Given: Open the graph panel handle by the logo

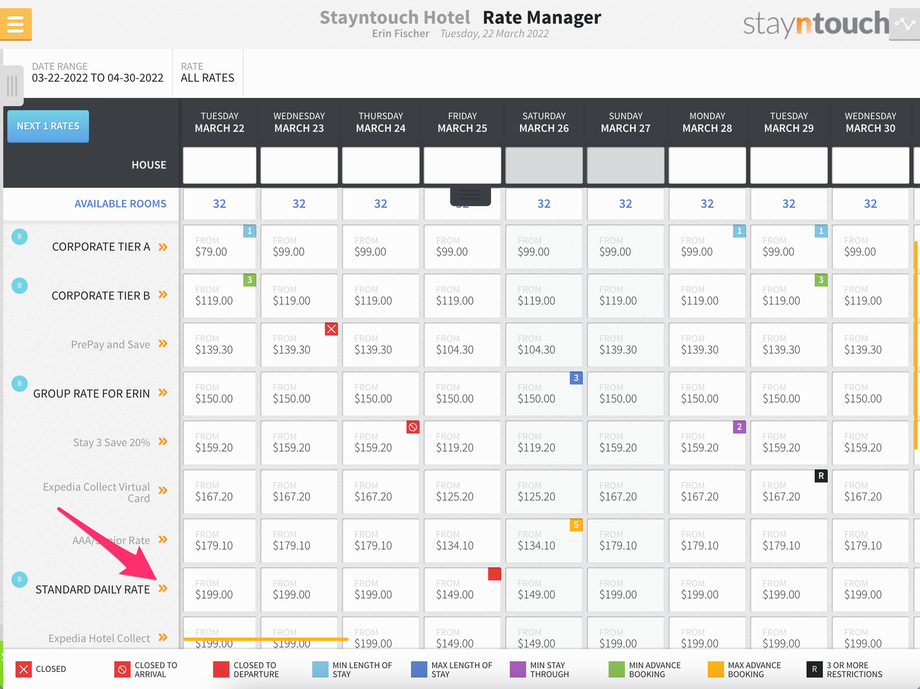Looking at the screenshot, I should tap(904, 24).
